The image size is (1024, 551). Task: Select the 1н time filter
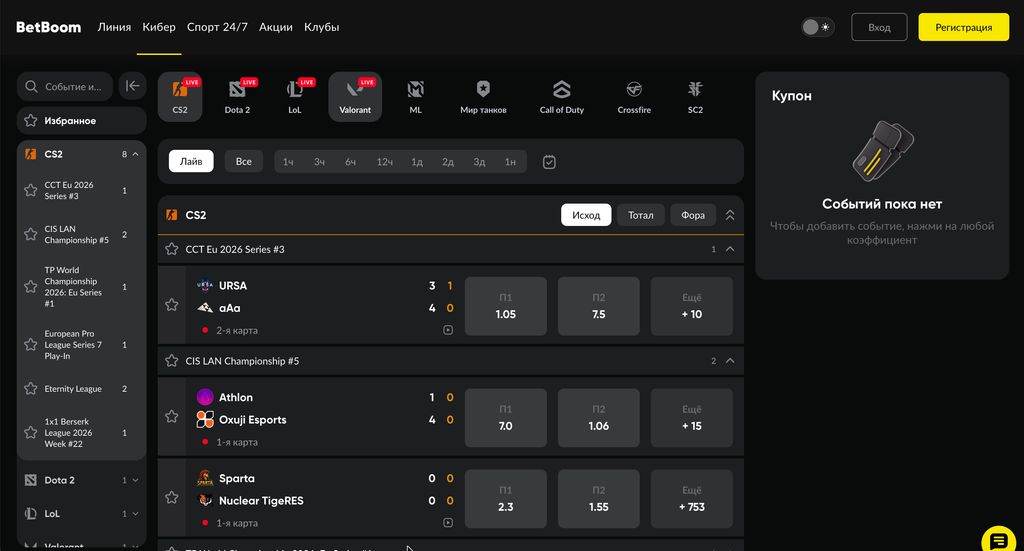pyautogui.click(x=510, y=162)
